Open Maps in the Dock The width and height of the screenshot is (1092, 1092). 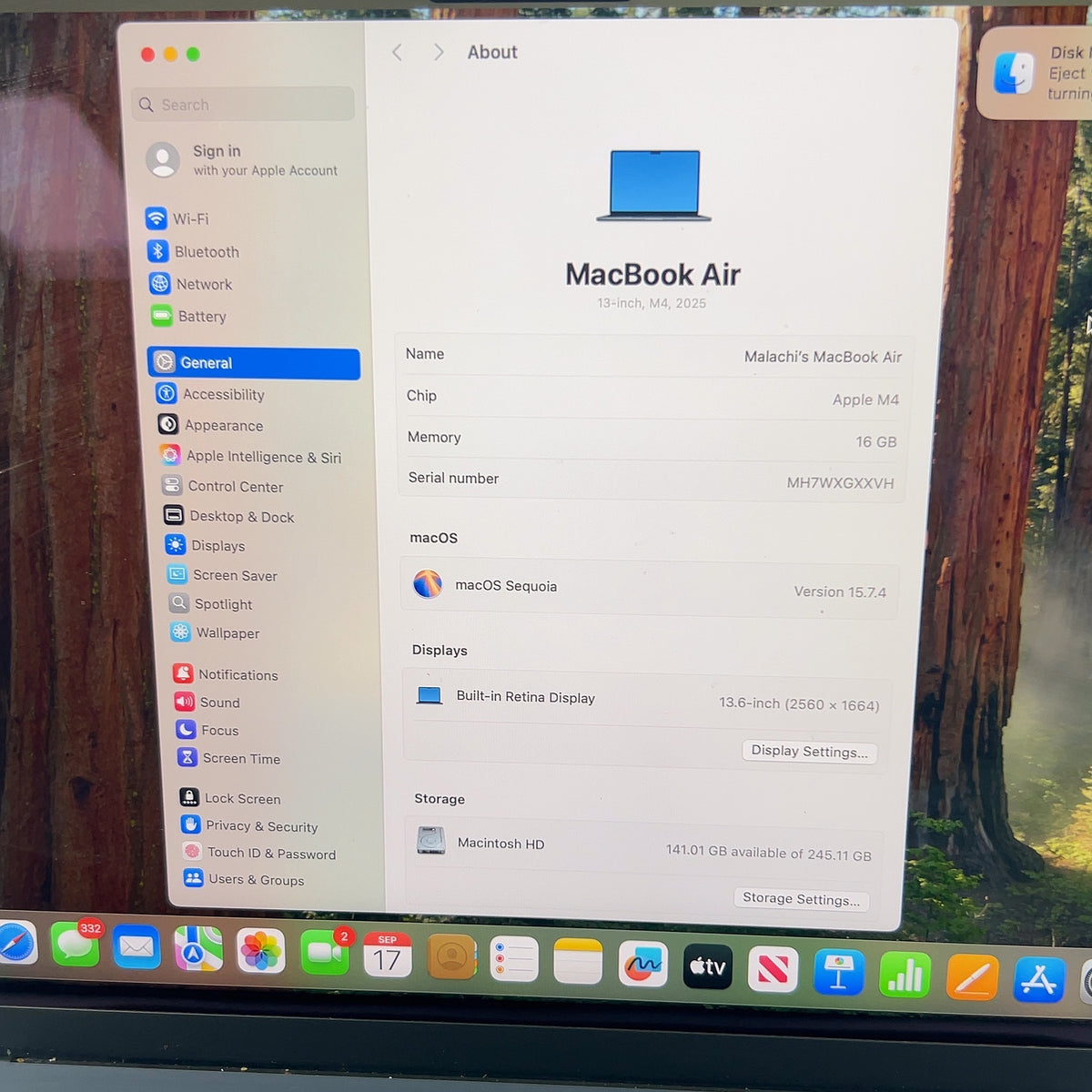point(198,950)
